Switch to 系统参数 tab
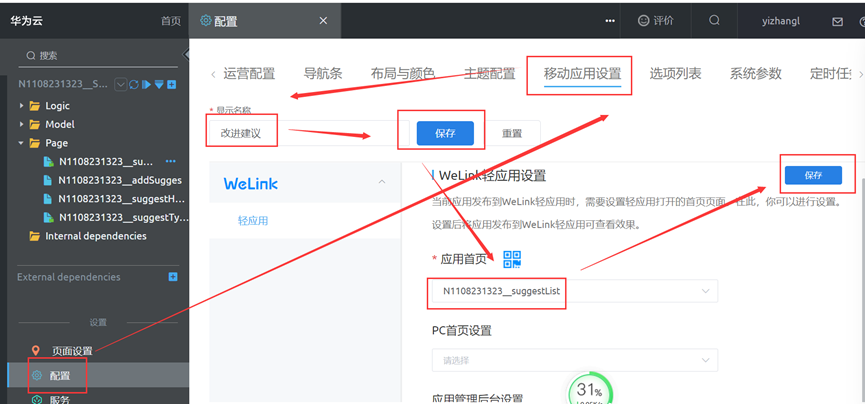This screenshot has height=404, width=865. [756, 73]
